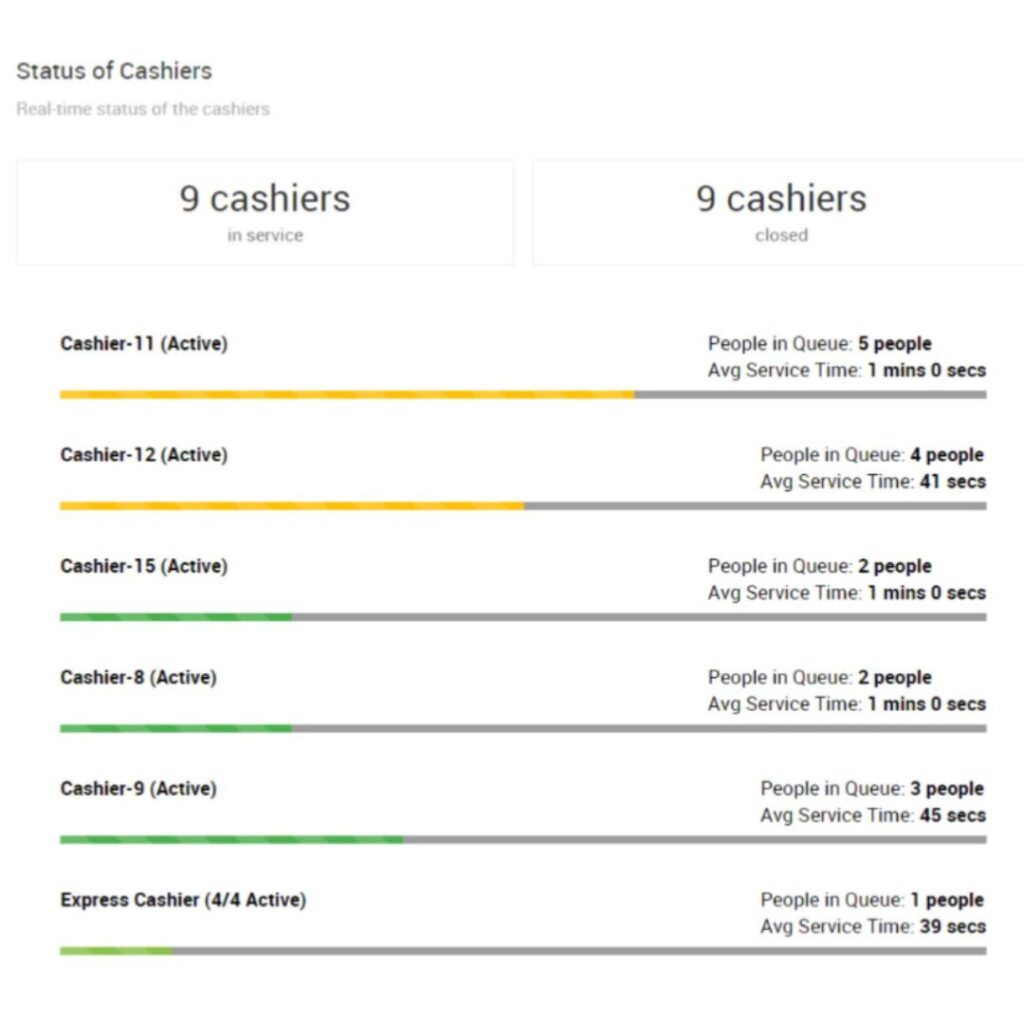Click the 4 people queue count
Viewport: 1024px width, 1024px height.
pyautogui.click(x=946, y=455)
